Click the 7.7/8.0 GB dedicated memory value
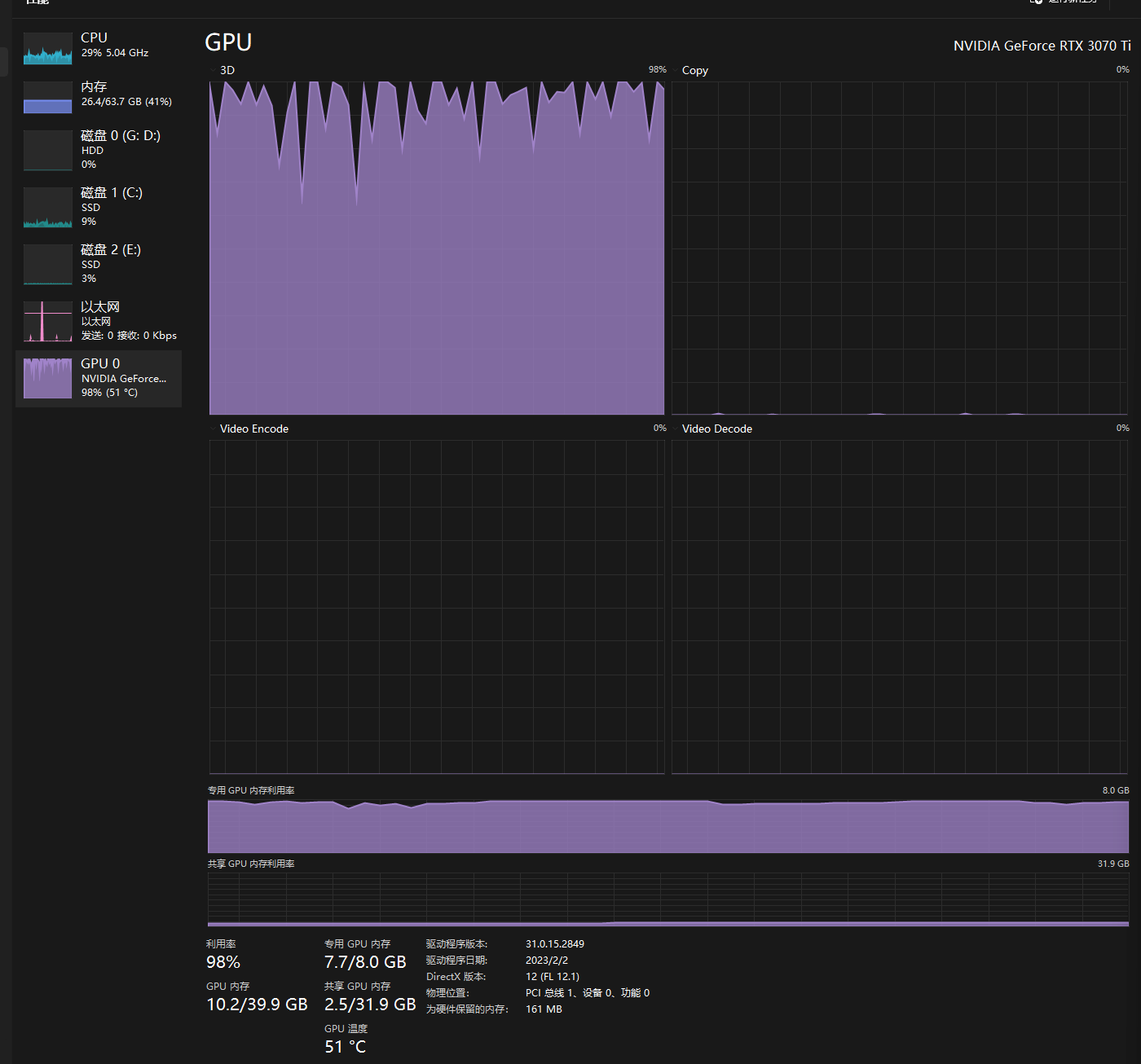The width and height of the screenshot is (1141, 1064). pyautogui.click(x=365, y=962)
